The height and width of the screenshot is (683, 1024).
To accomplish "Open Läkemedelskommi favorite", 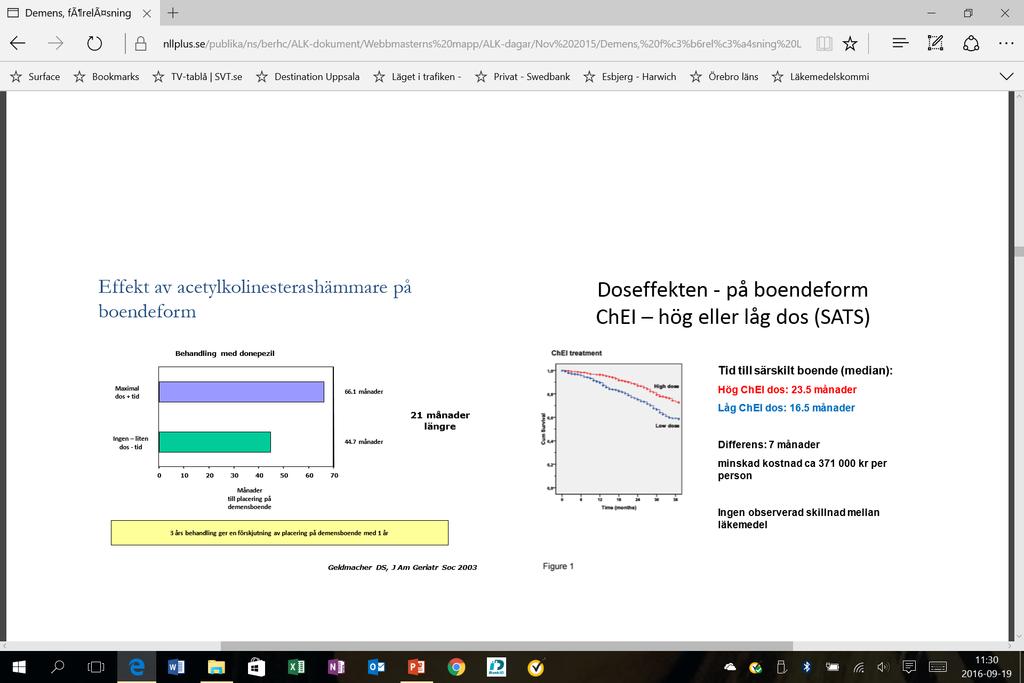I will [x=820, y=76].
